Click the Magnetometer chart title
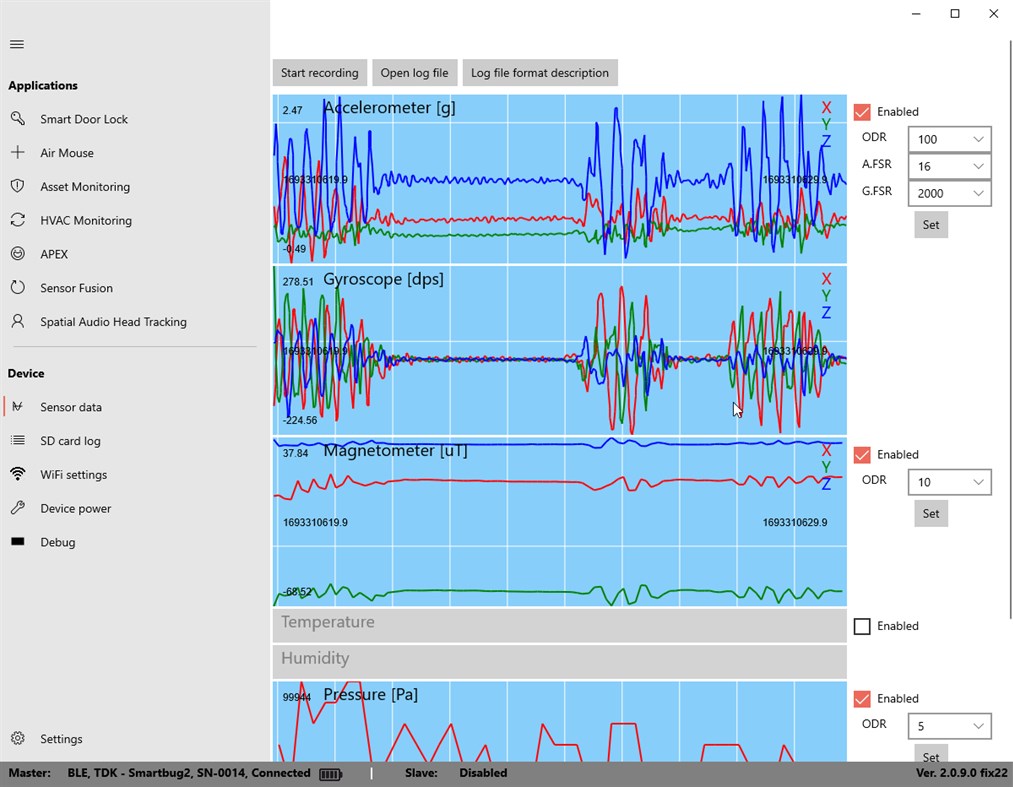The height and width of the screenshot is (787, 1013). (395, 450)
